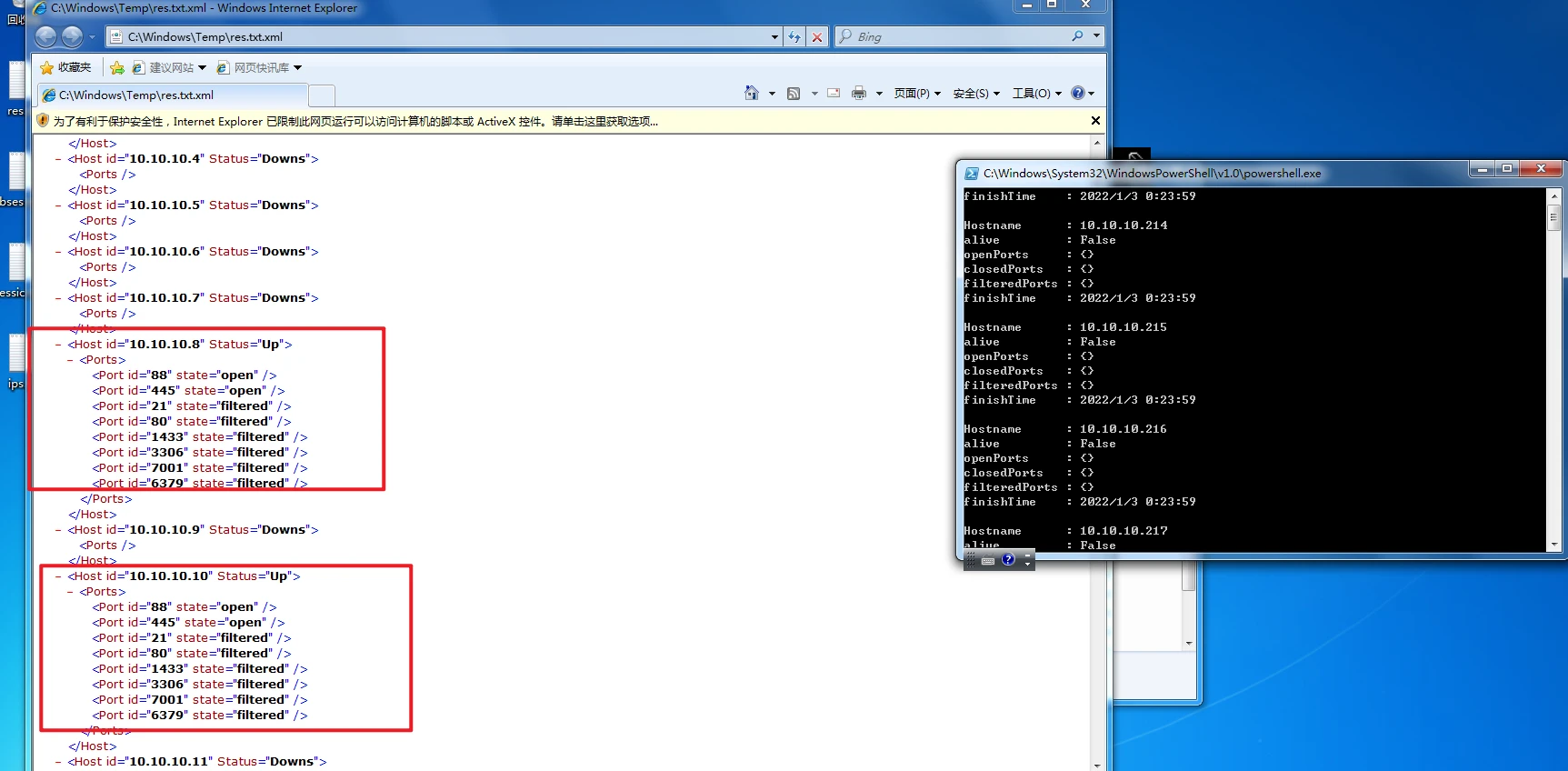The width and height of the screenshot is (1568, 771).
Task: Open the Home page icon
Action: pos(751,94)
